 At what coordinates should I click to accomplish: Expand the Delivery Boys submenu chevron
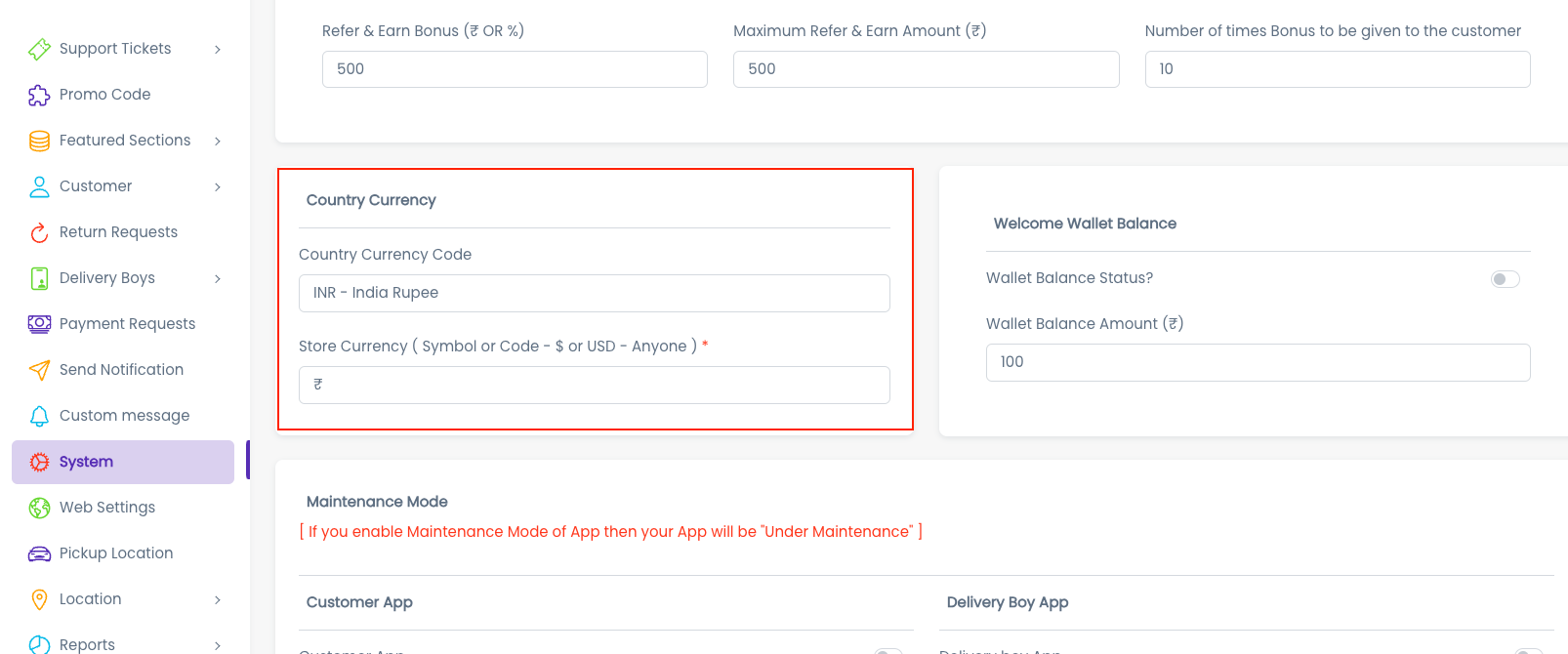coord(218,278)
